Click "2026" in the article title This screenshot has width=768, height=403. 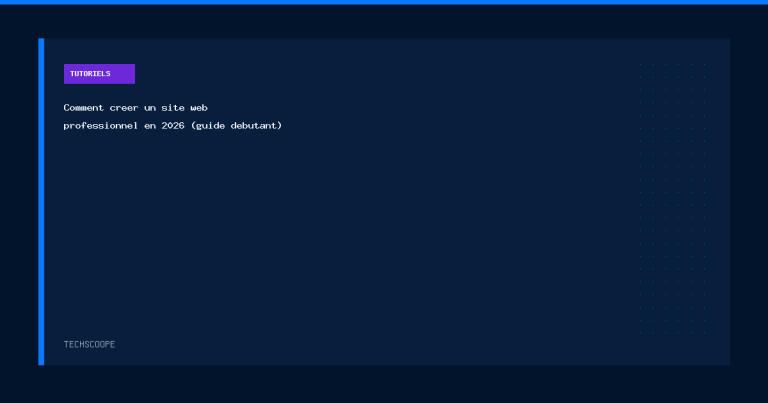(x=173, y=126)
